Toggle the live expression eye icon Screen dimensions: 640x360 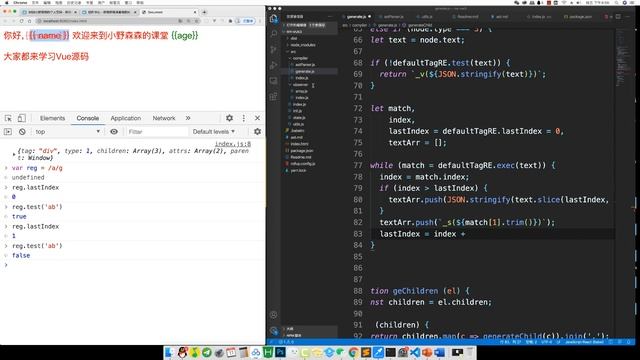click(114, 132)
